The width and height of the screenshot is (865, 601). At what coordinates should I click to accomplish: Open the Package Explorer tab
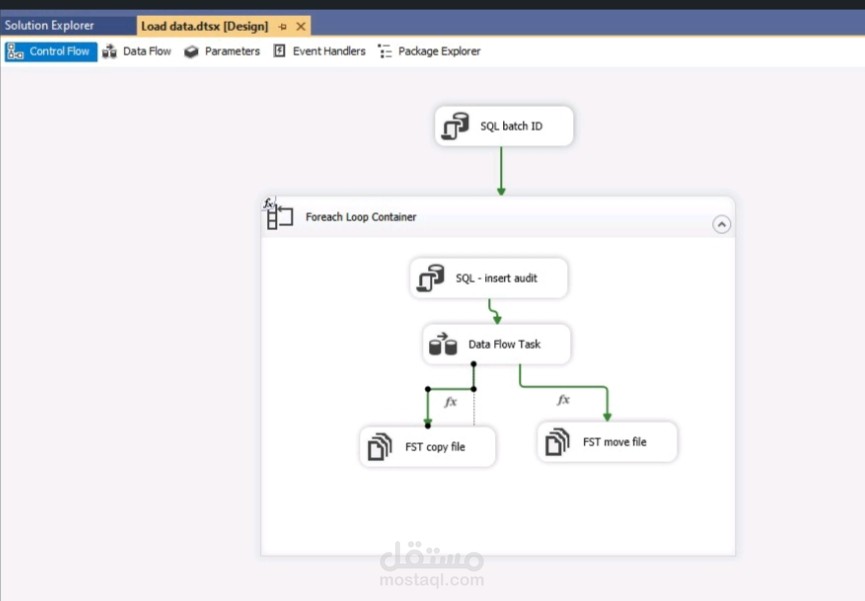(x=429, y=51)
